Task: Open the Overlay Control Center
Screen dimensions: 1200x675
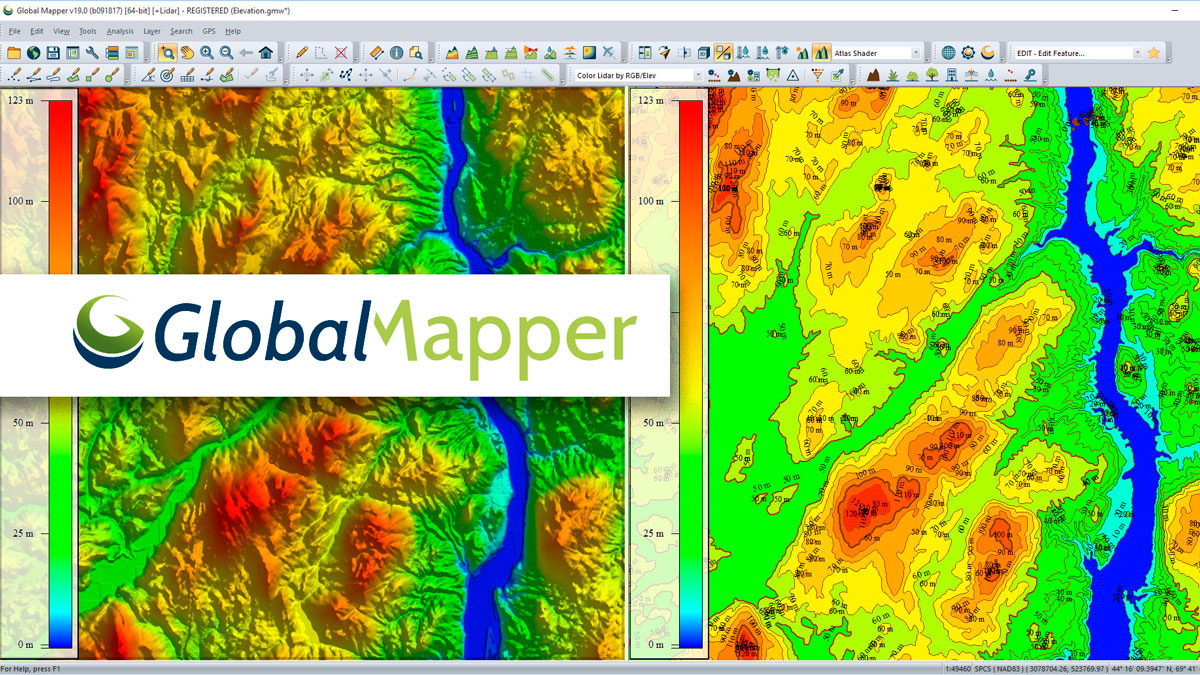Action: 113,50
